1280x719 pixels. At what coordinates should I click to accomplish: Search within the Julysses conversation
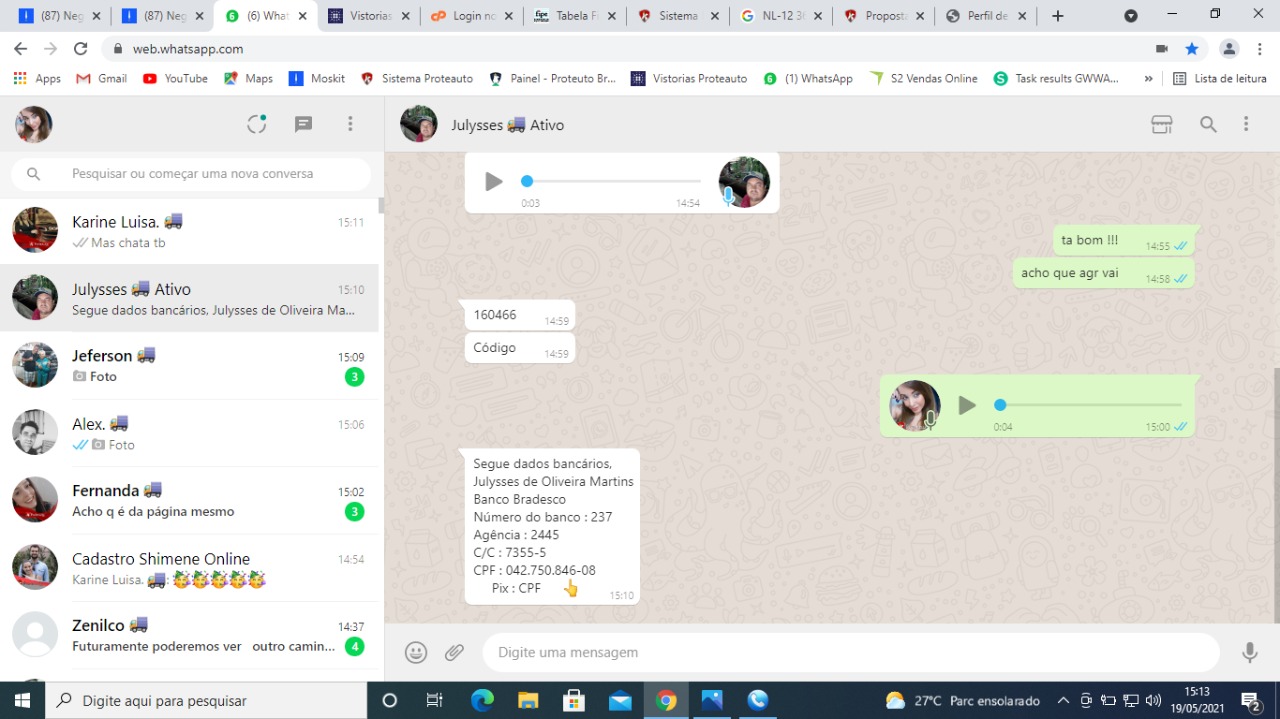coord(1208,124)
